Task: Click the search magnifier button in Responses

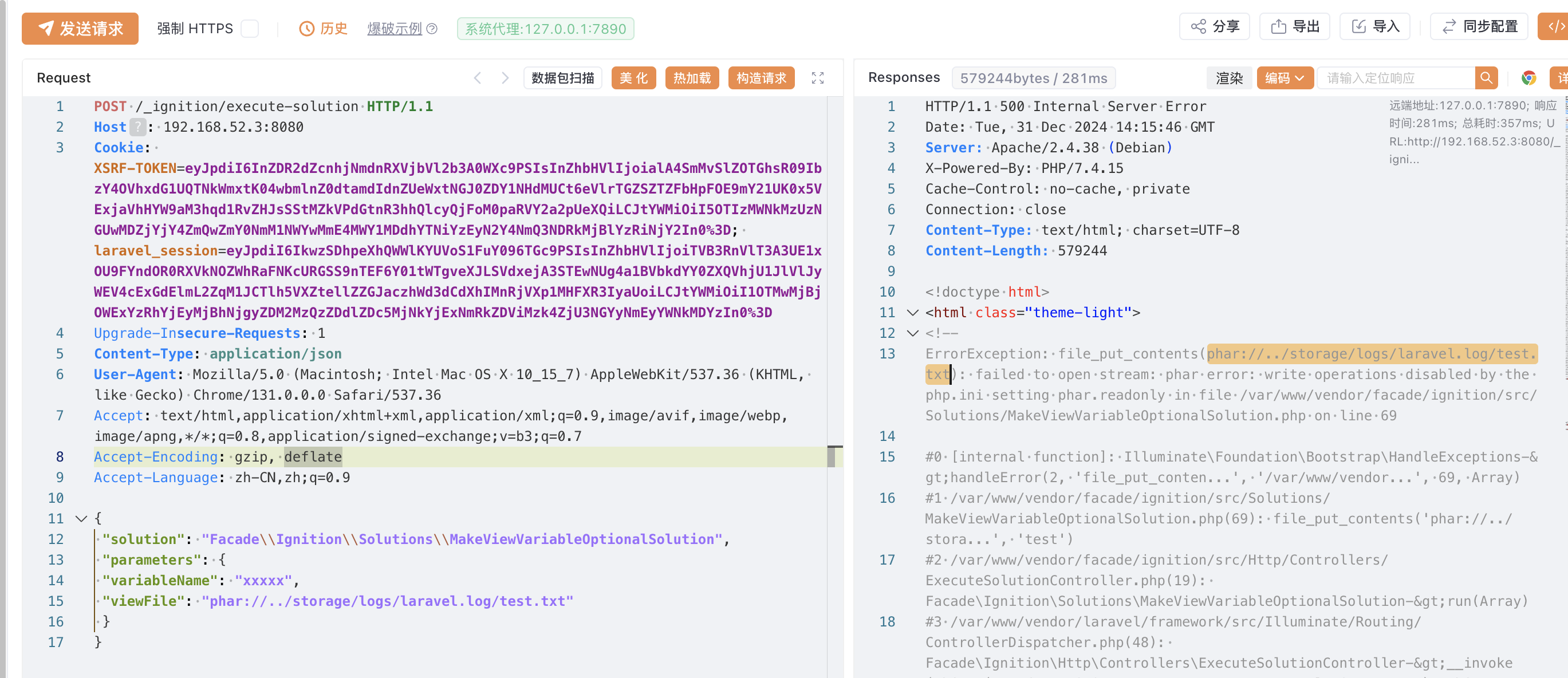Action: 1486,78
